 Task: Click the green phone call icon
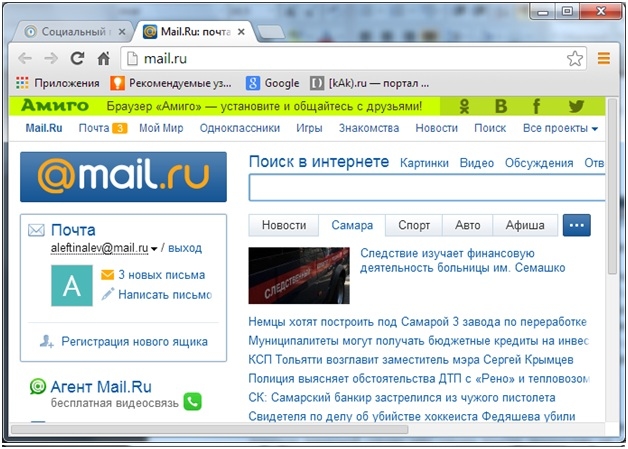tap(193, 401)
